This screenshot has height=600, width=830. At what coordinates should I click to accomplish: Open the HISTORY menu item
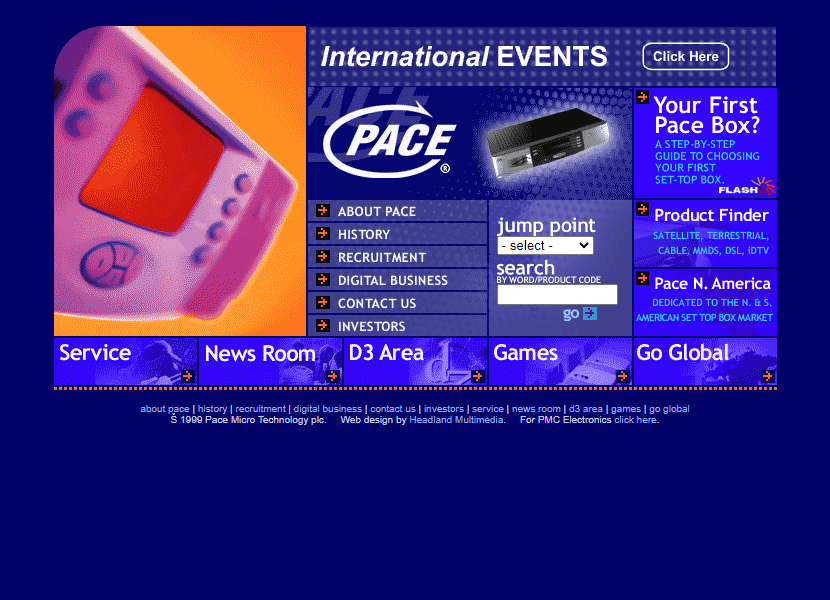[398, 234]
